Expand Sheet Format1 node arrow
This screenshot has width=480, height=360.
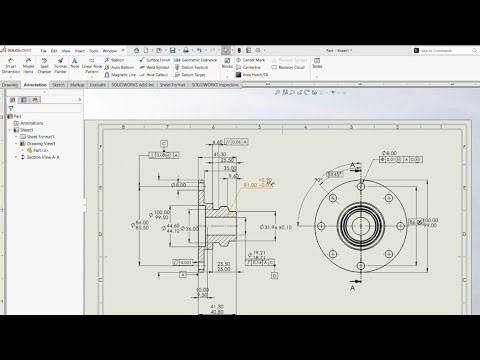(16, 137)
